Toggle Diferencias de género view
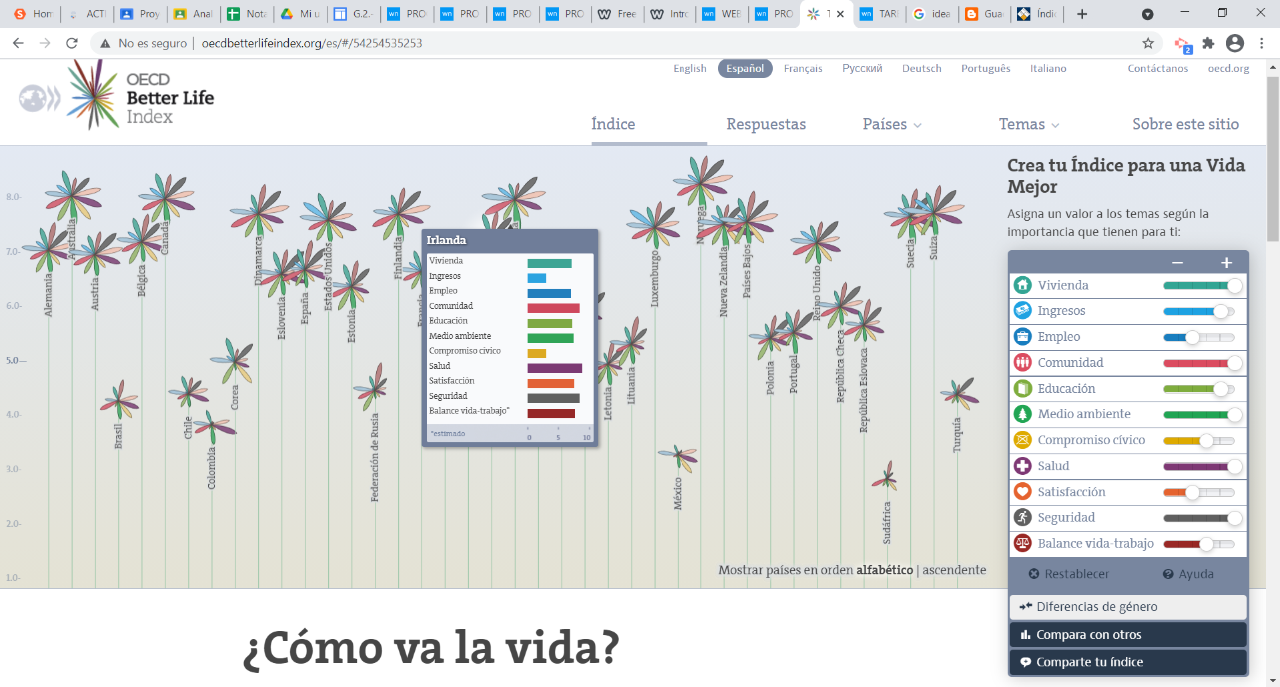Viewport: 1280px width, 687px height. 1128,607
